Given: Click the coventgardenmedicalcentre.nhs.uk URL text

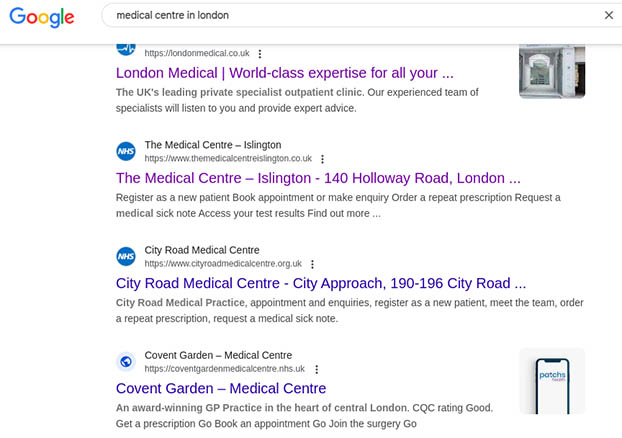Looking at the screenshot, I should point(225,369).
